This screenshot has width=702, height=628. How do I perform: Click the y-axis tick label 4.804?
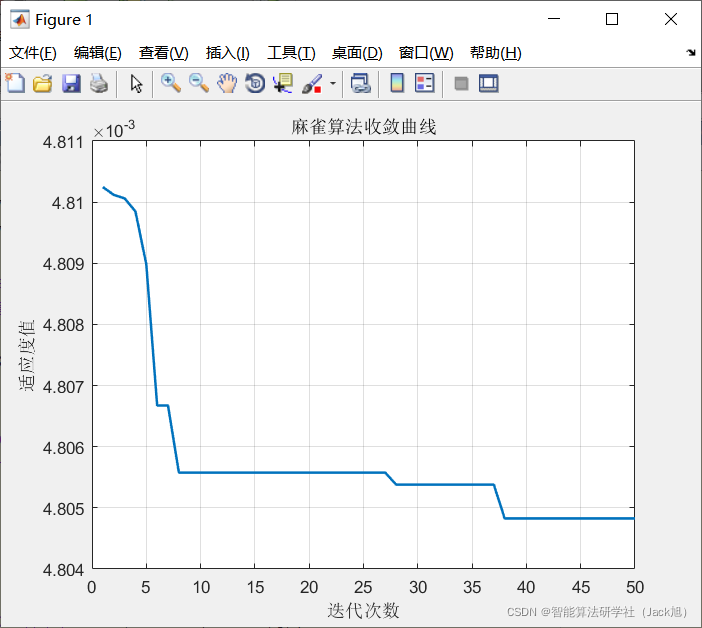click(63, 570)
